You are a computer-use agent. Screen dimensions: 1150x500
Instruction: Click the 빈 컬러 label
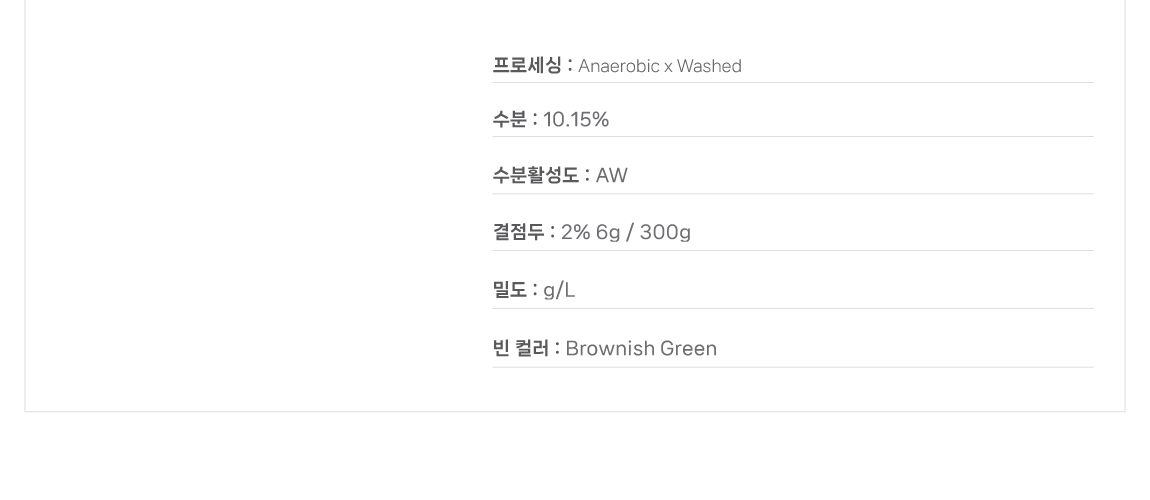tap(520, 349)
